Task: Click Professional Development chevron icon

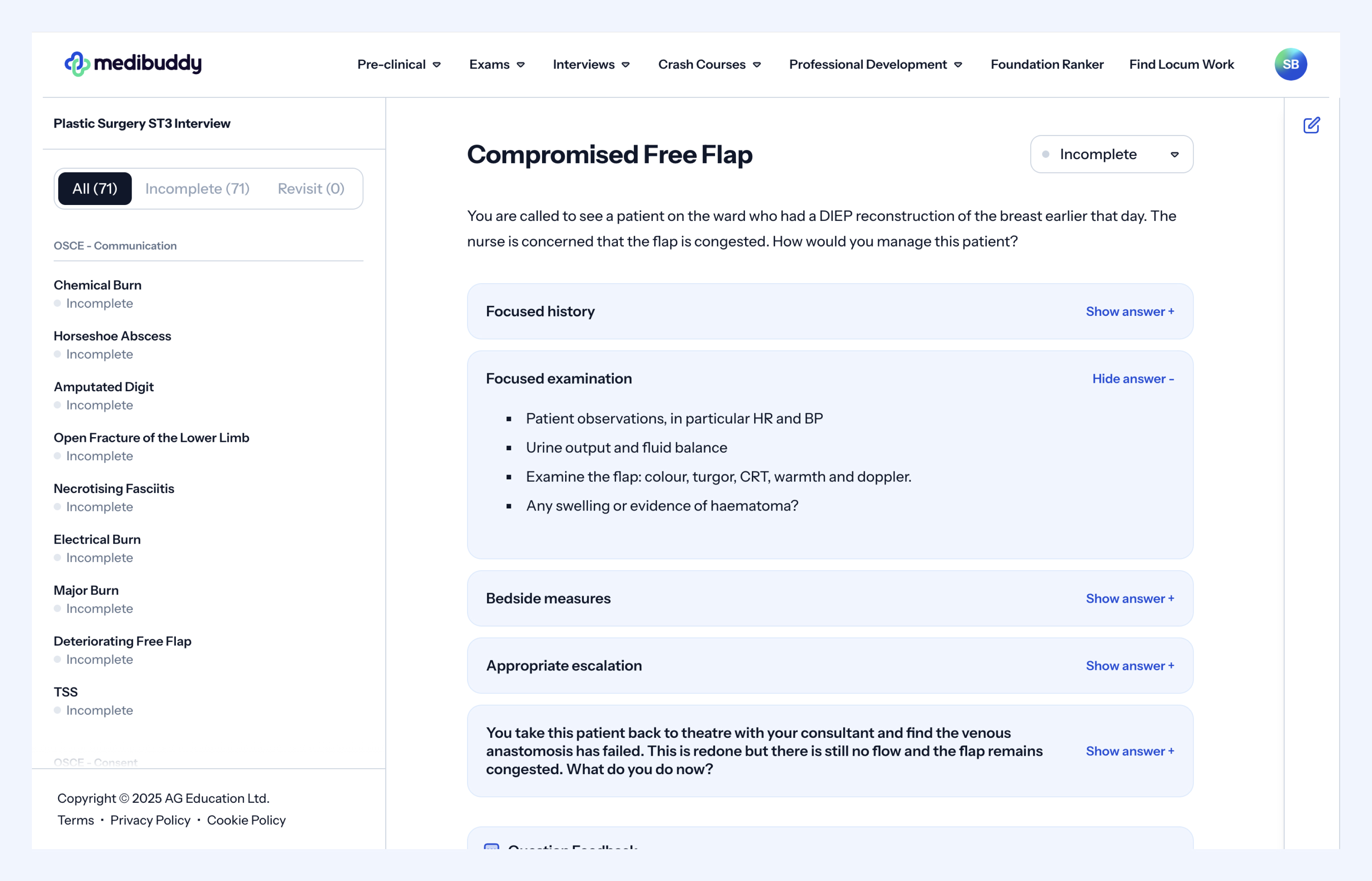Action: [x=958, y=65]
